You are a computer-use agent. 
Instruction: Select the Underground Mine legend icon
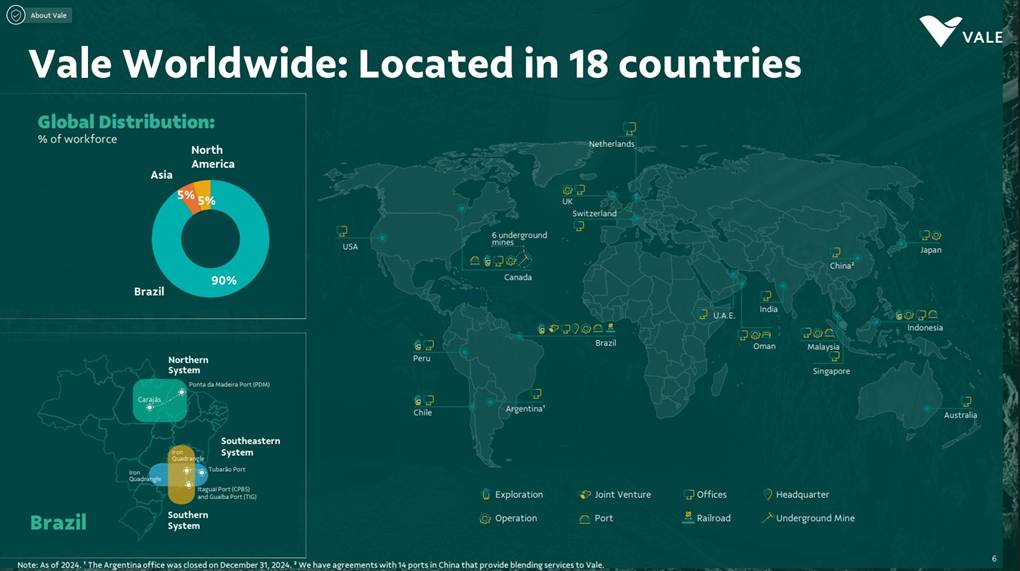pos(767,517)
